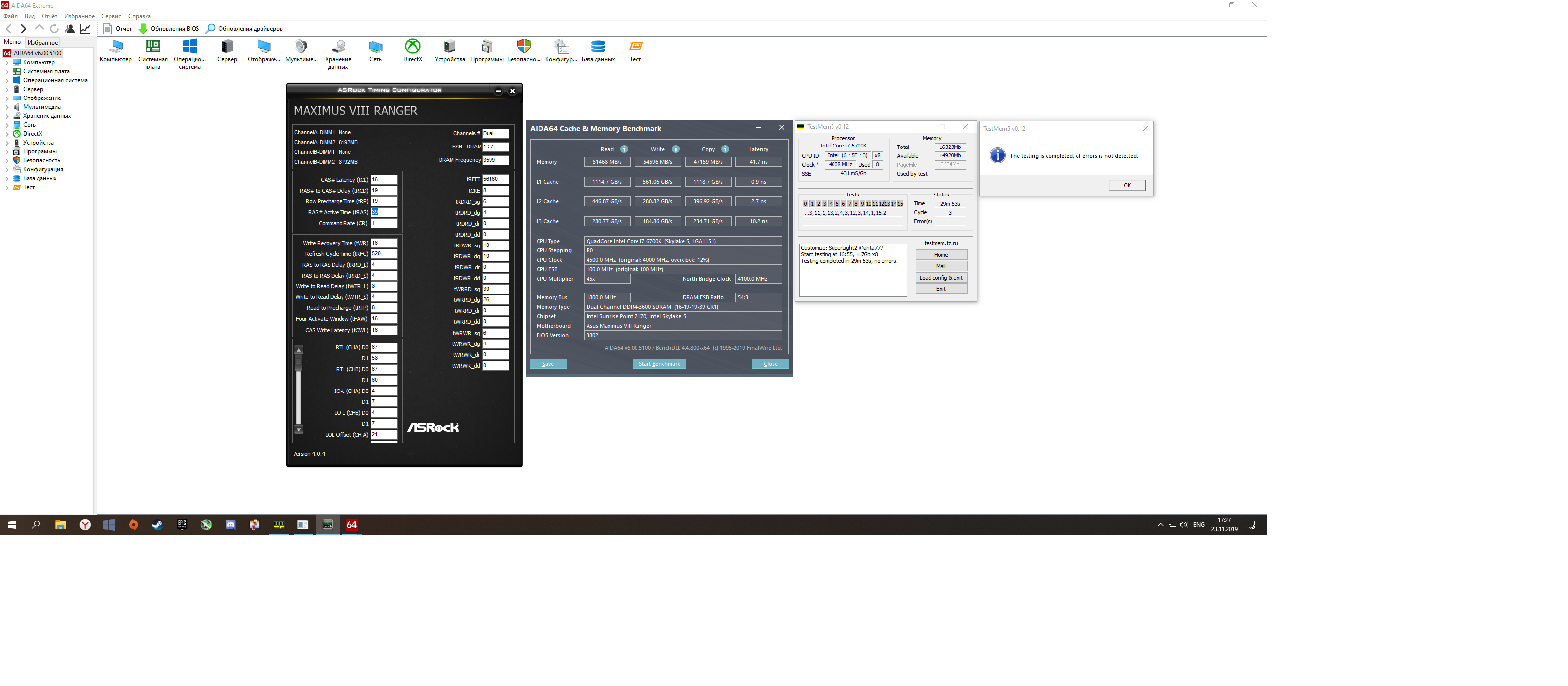Click the performance graph toolbar icon
1568x686 pixels.
point(85,29)
